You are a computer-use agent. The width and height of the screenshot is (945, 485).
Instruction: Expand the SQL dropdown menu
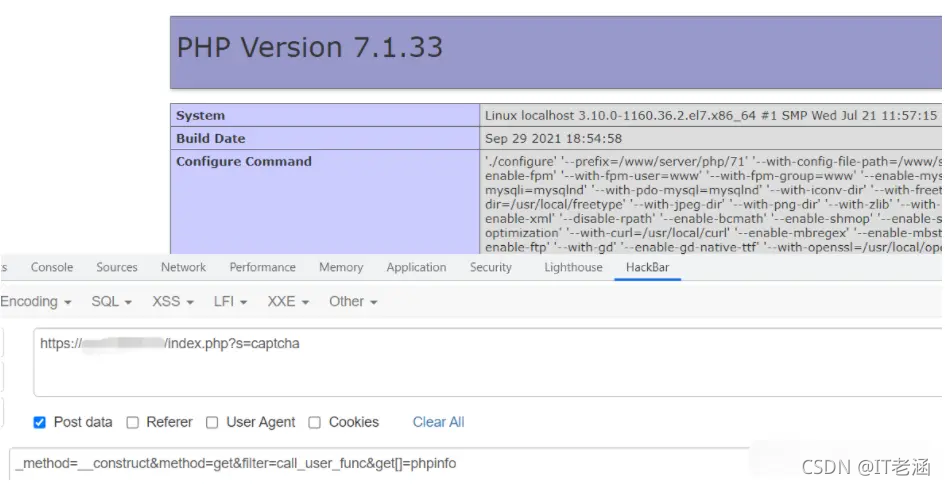(111, 301)
